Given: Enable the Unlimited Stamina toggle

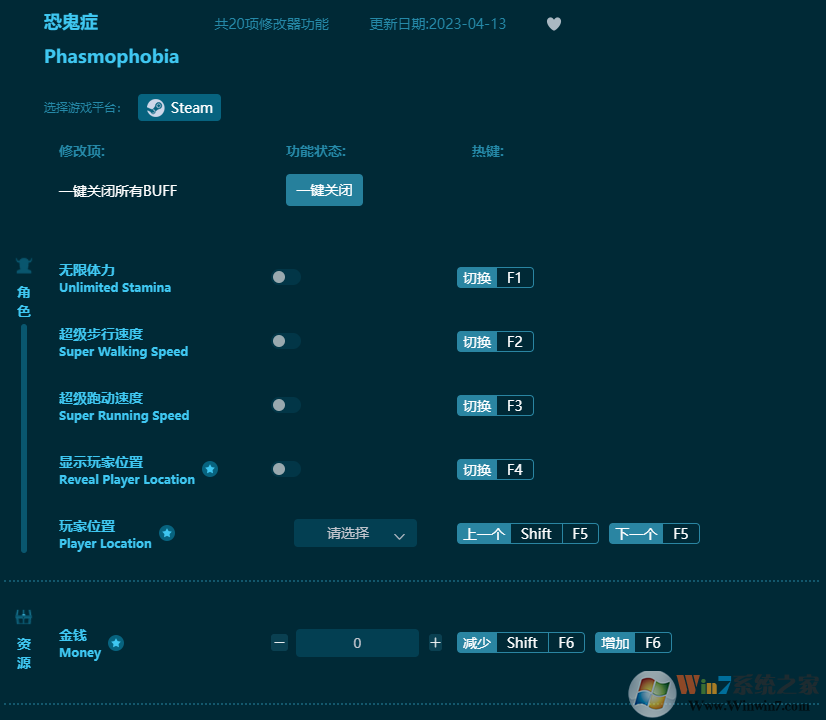Looking at the screenshot, I should point(286,277).
